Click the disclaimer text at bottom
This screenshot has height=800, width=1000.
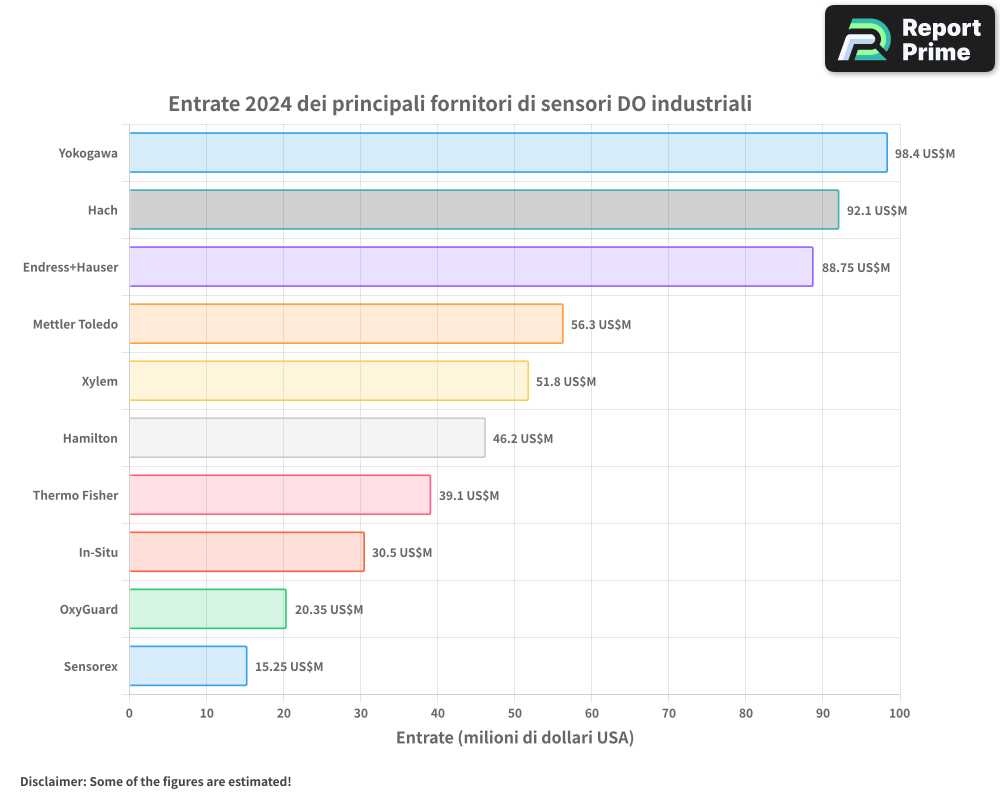coord(156,781)
